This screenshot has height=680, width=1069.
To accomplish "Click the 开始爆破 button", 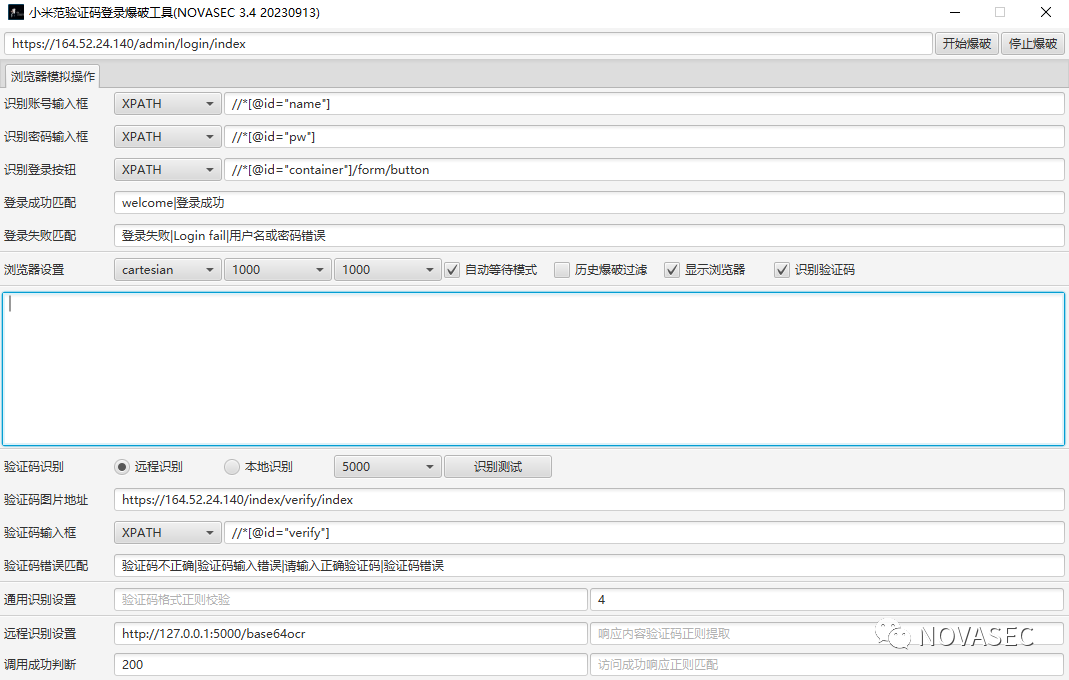I will point(966,44).
